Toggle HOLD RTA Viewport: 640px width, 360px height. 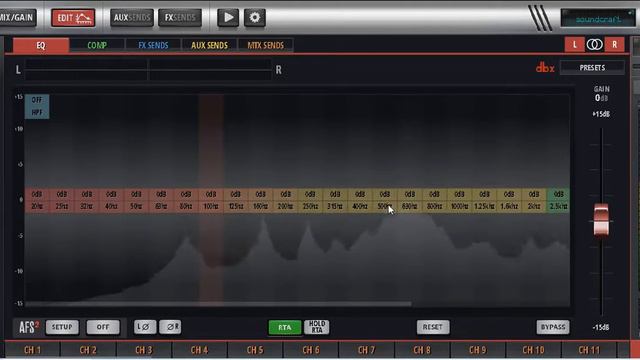pos(317,327)
